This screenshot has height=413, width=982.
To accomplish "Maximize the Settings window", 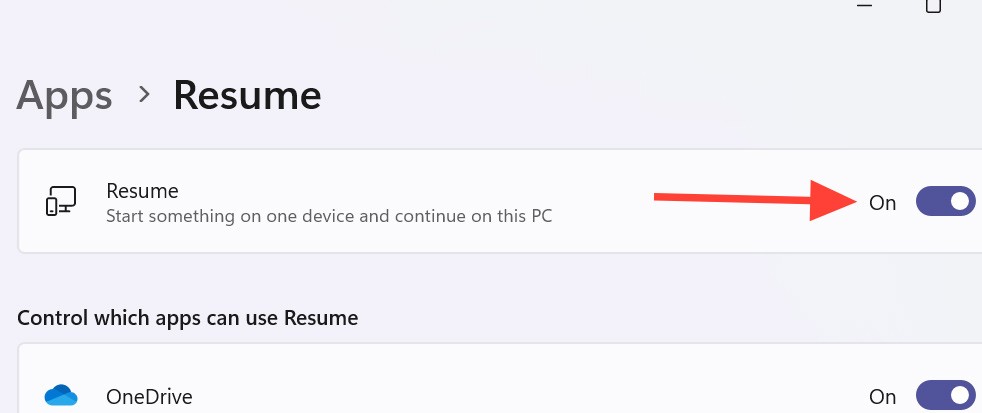I will (933, 6).
